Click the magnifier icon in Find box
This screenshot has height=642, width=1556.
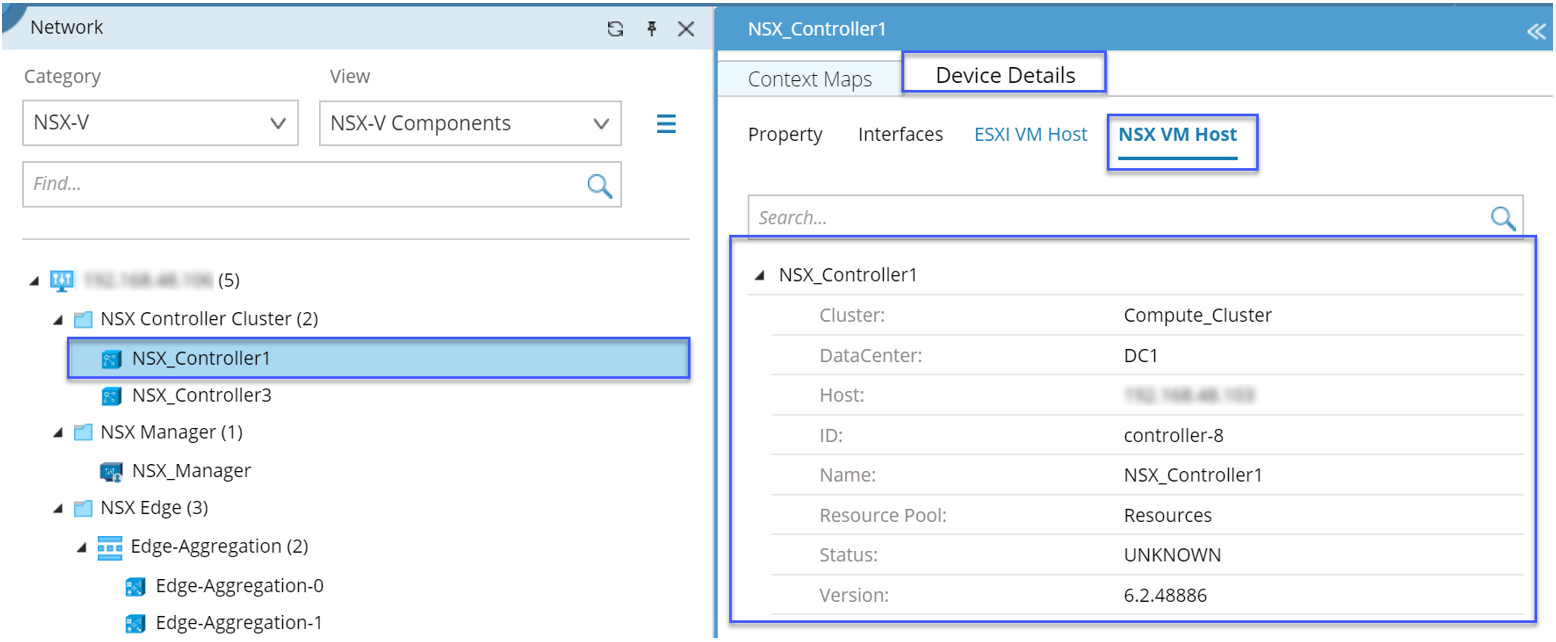pos(600,185)
